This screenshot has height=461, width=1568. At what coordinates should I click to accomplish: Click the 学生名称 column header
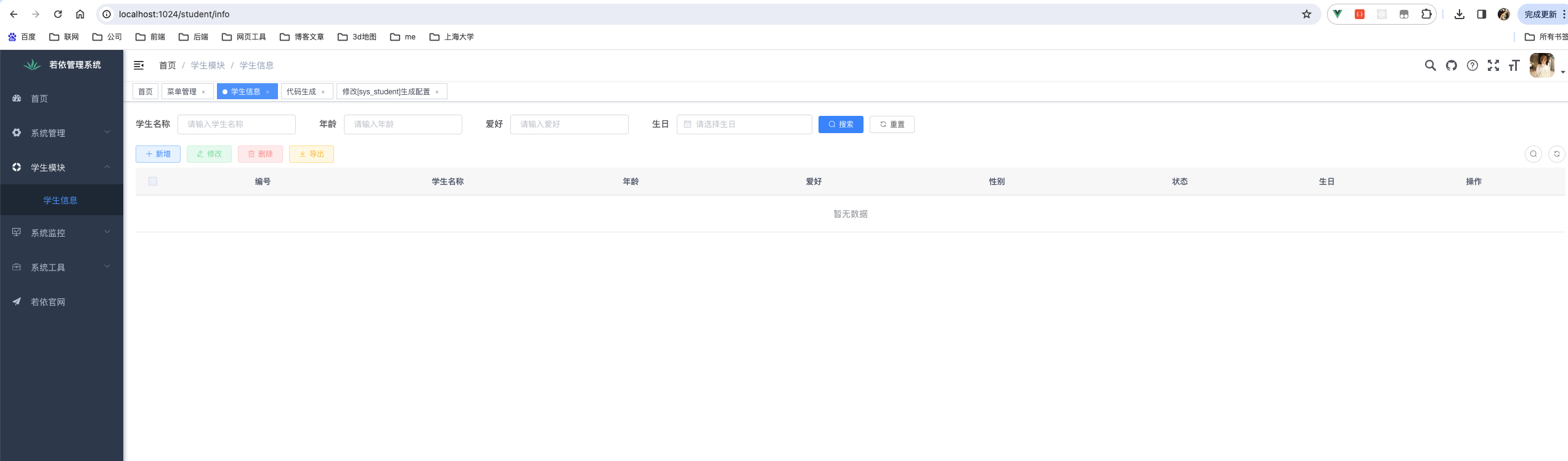click(x=447, y=182)
